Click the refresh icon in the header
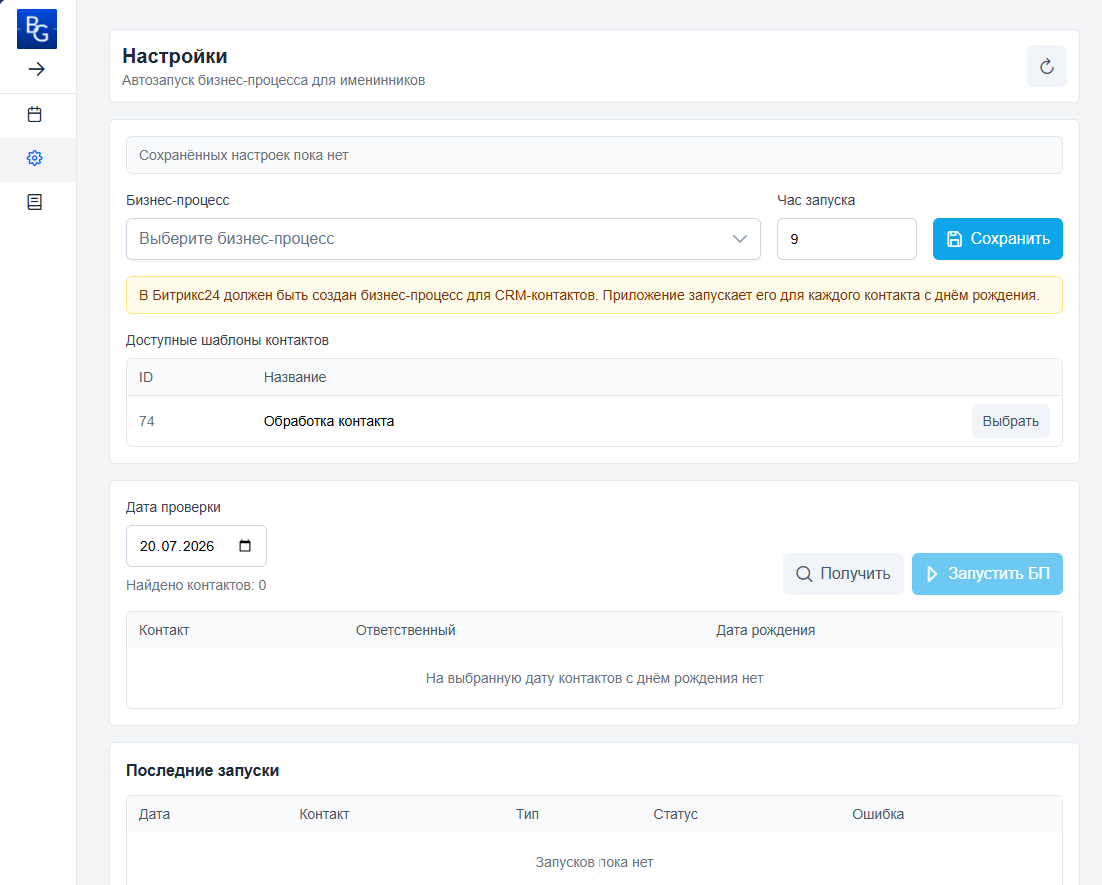Viewport: 1102px width, 885px height. pyautogui.click(x=1046, y=66)
